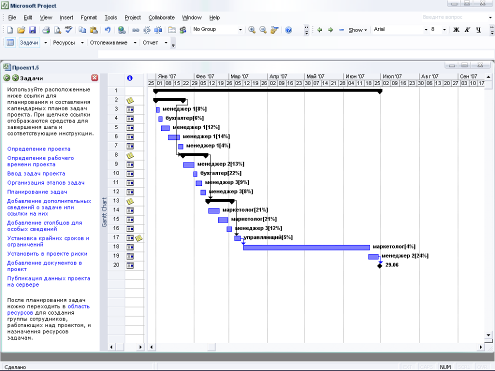This screenshot has height=371, width=495.
Task: Click the 29.06 milestone diamond
Action: pyautogui.click(x=380, y=266)
